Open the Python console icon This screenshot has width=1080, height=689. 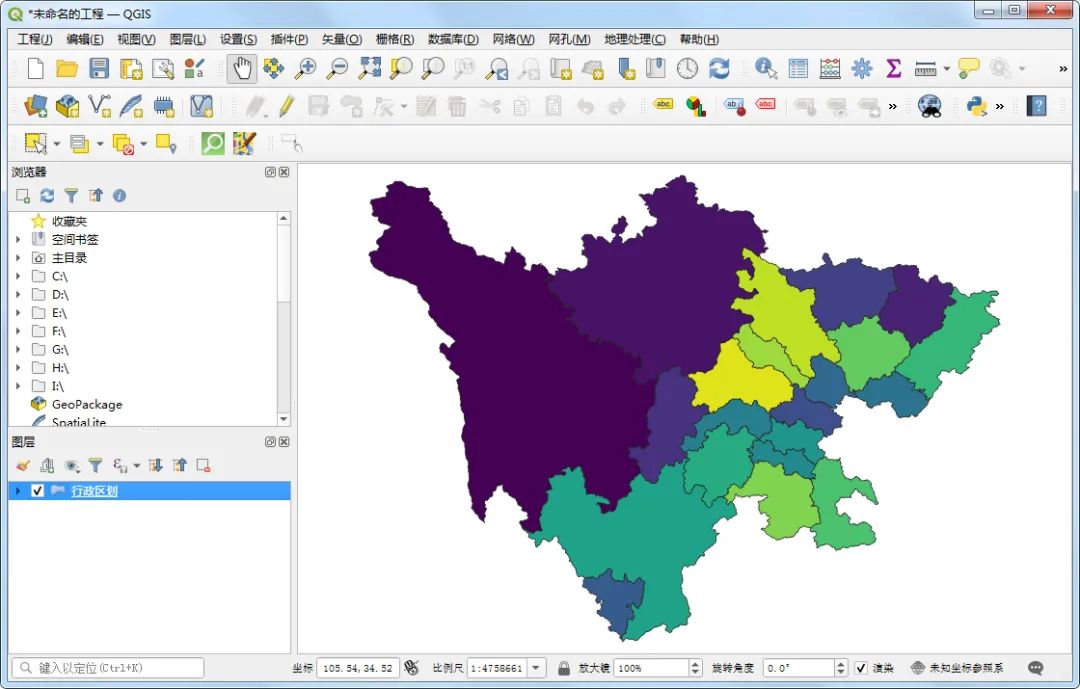pyautogui.click(x=977, y=106)
